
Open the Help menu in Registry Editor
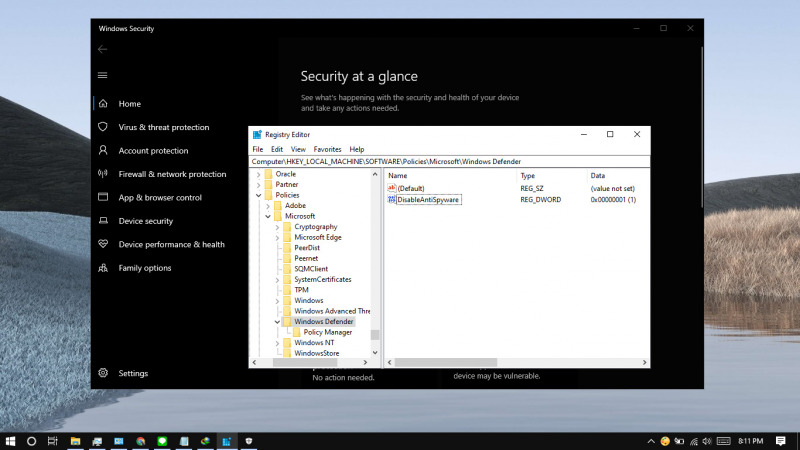pos(357,149)
